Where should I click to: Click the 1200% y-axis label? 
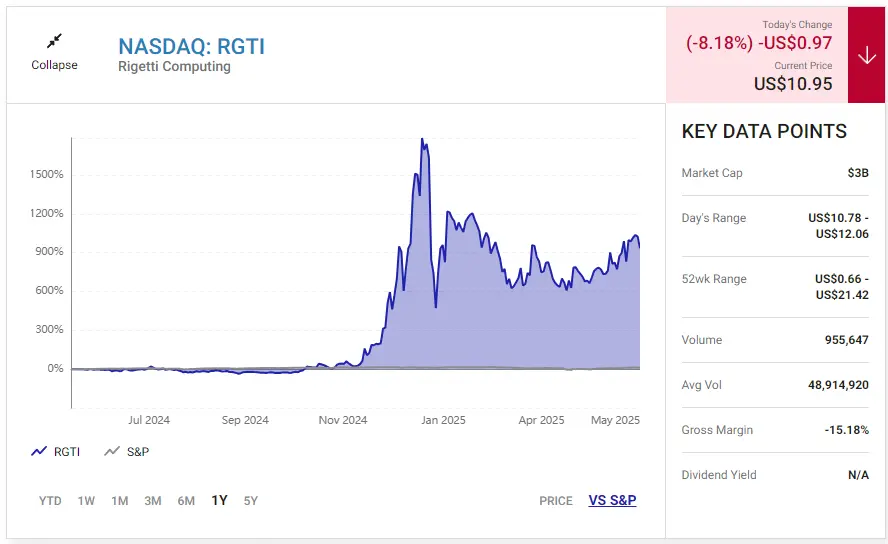[46, 213]
